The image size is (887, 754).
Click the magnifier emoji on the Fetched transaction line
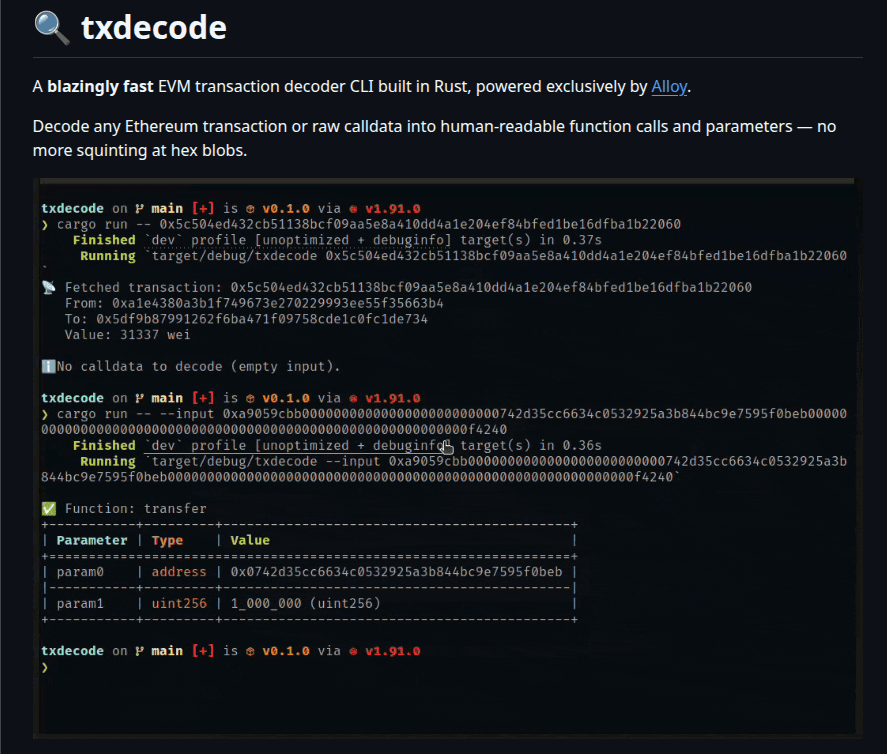[x=46, y=286]
